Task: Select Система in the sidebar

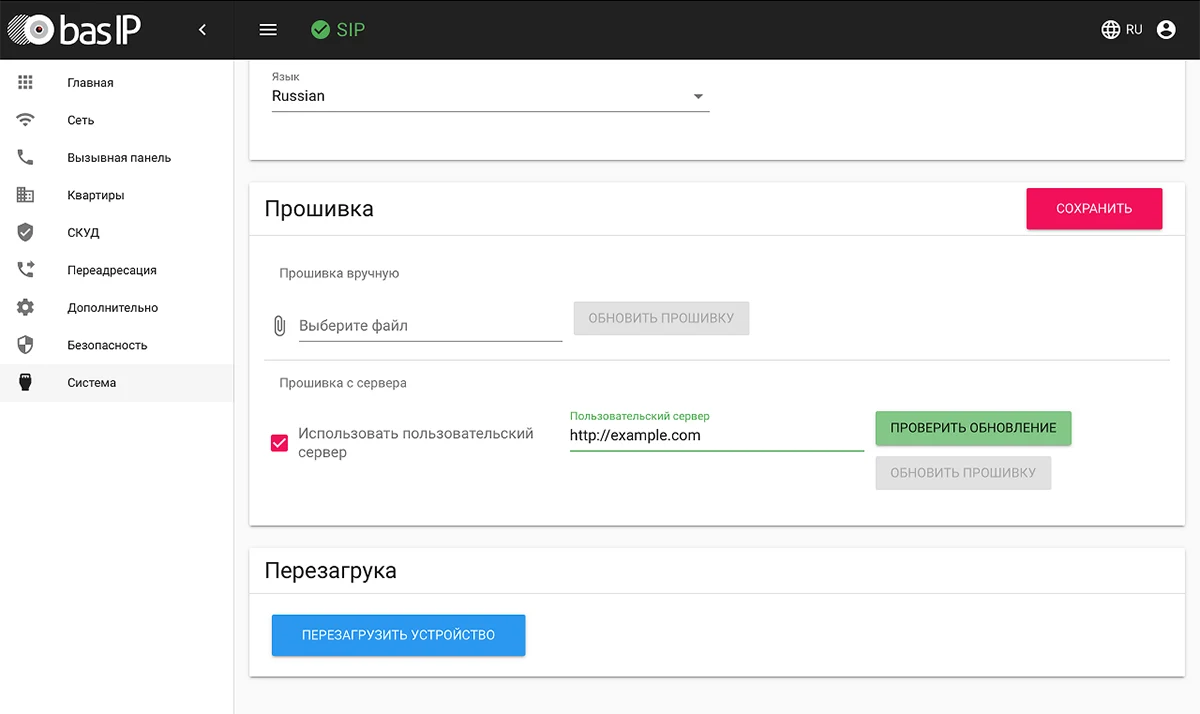Action: pos(92,383)
